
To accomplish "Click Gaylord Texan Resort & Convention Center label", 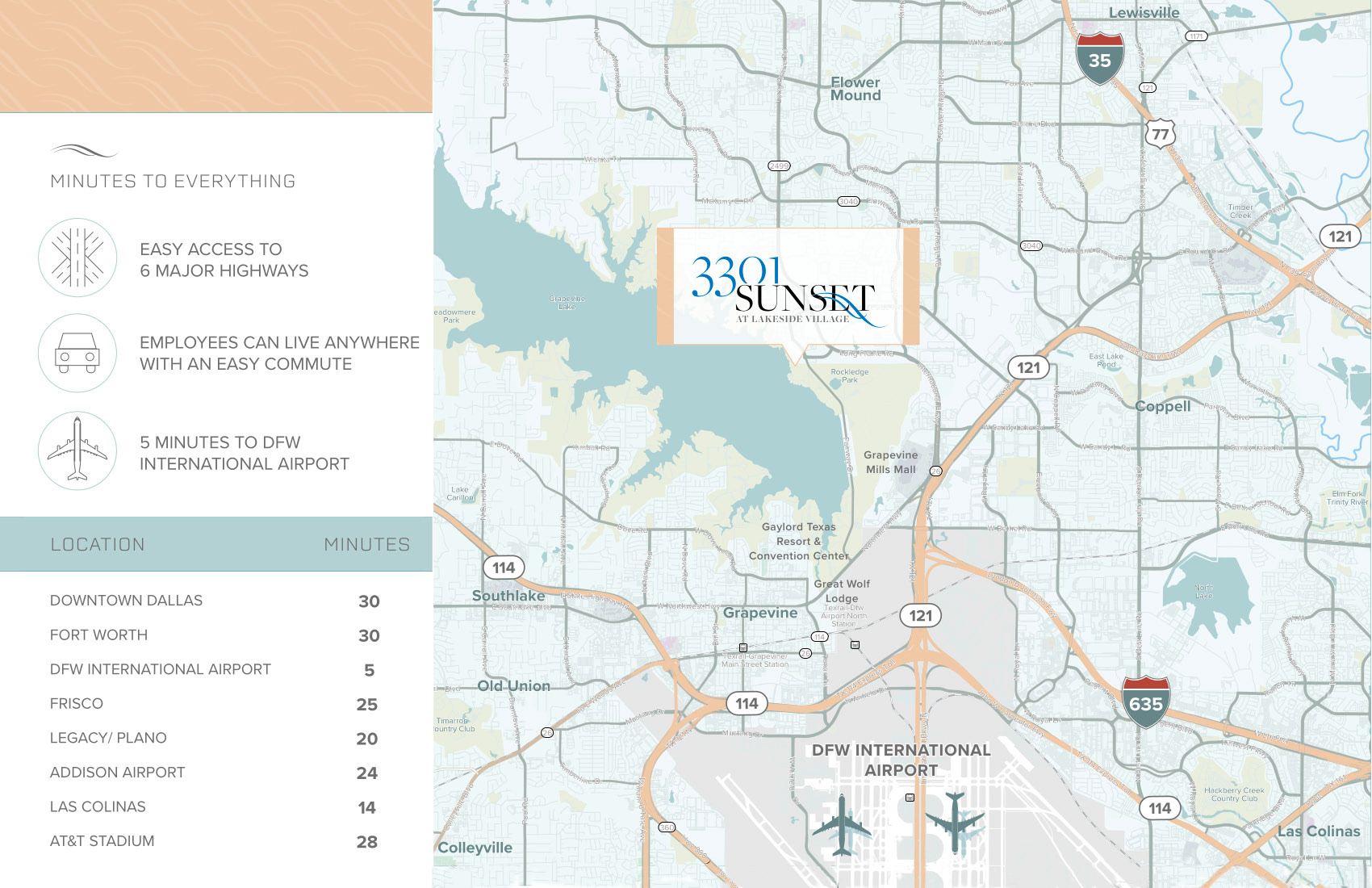I will pyautogui.click(x=799, y=542).
